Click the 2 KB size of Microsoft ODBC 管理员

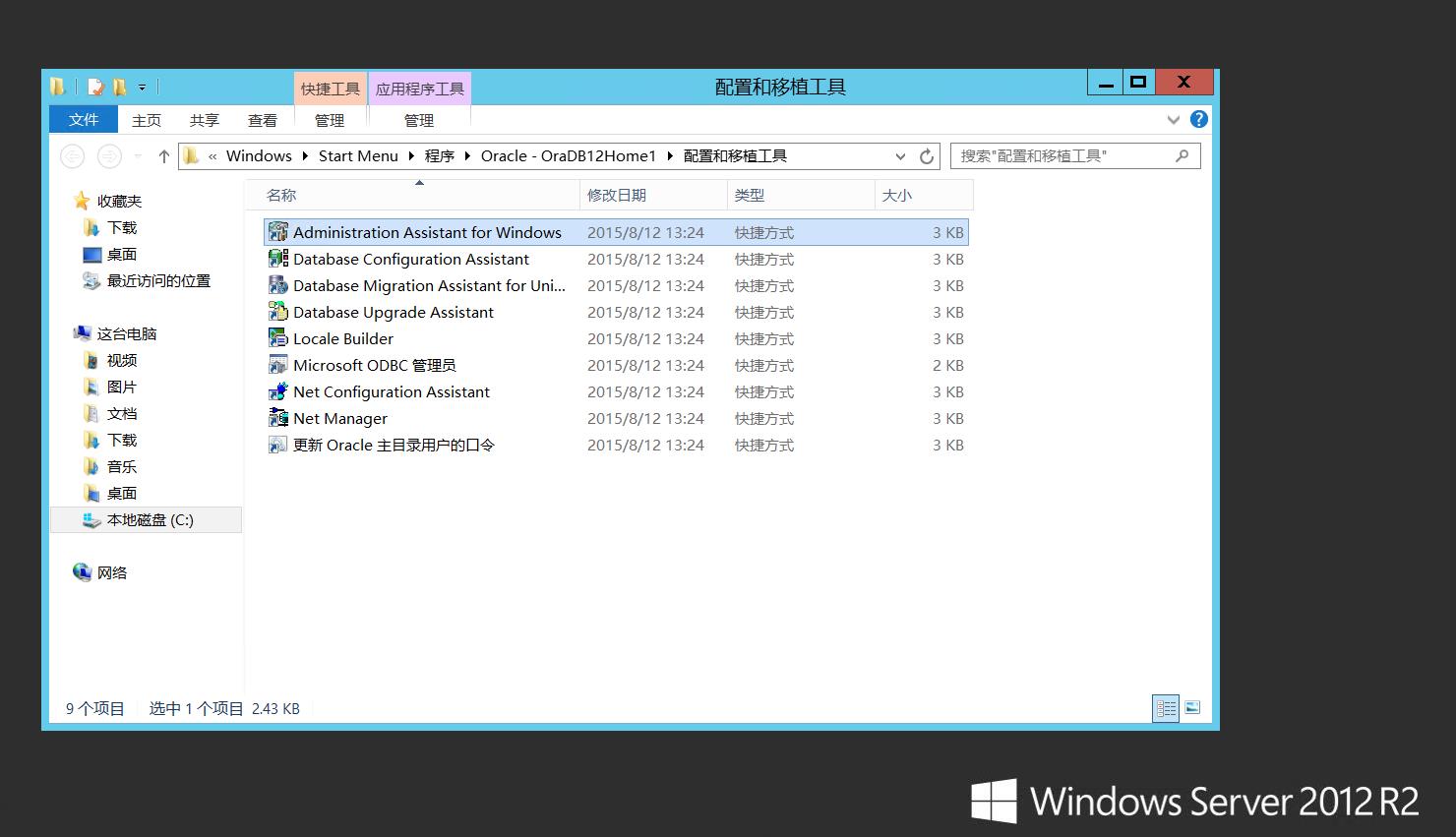[948, 365]
